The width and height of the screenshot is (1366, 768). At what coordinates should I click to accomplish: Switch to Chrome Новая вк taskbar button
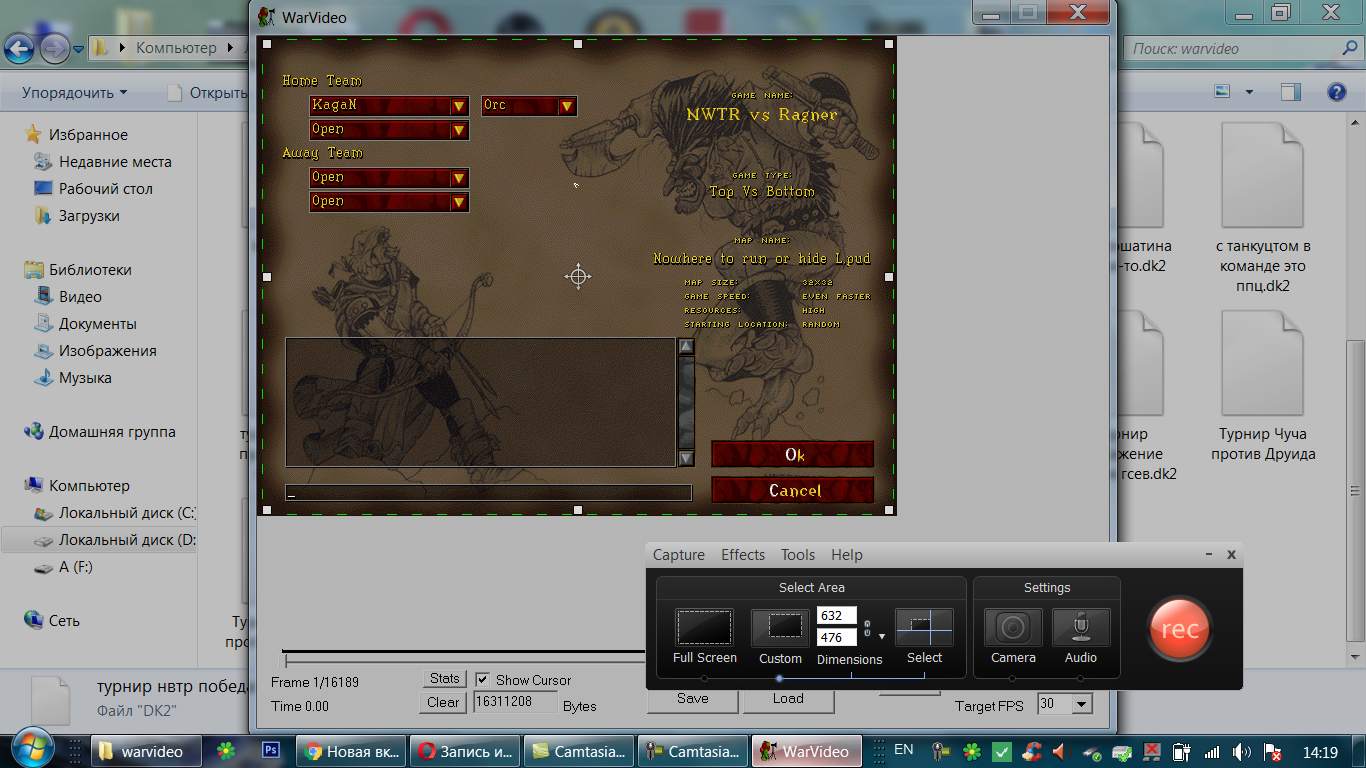pos(352,751)
